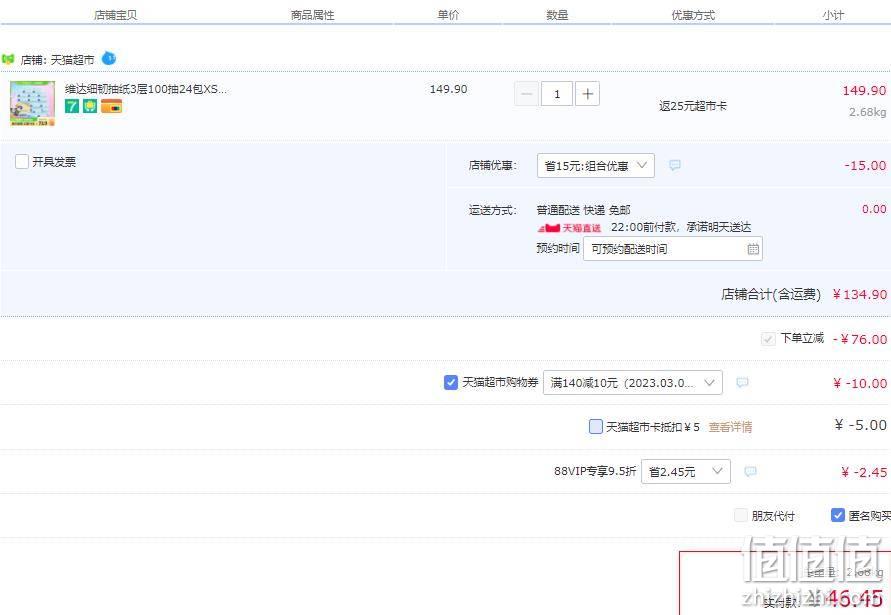Increase quantity with the plus button
The image size is (891, 615).
pyautogui.click(x=588, y=94)
